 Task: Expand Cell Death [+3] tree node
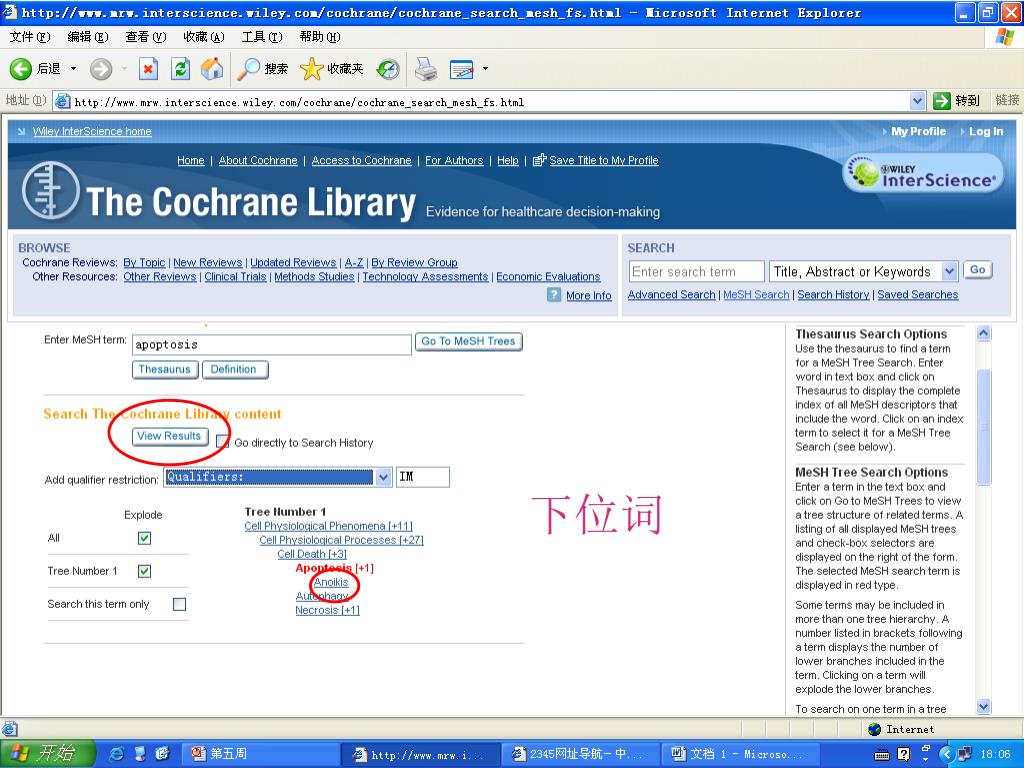[x=312, y=554]
